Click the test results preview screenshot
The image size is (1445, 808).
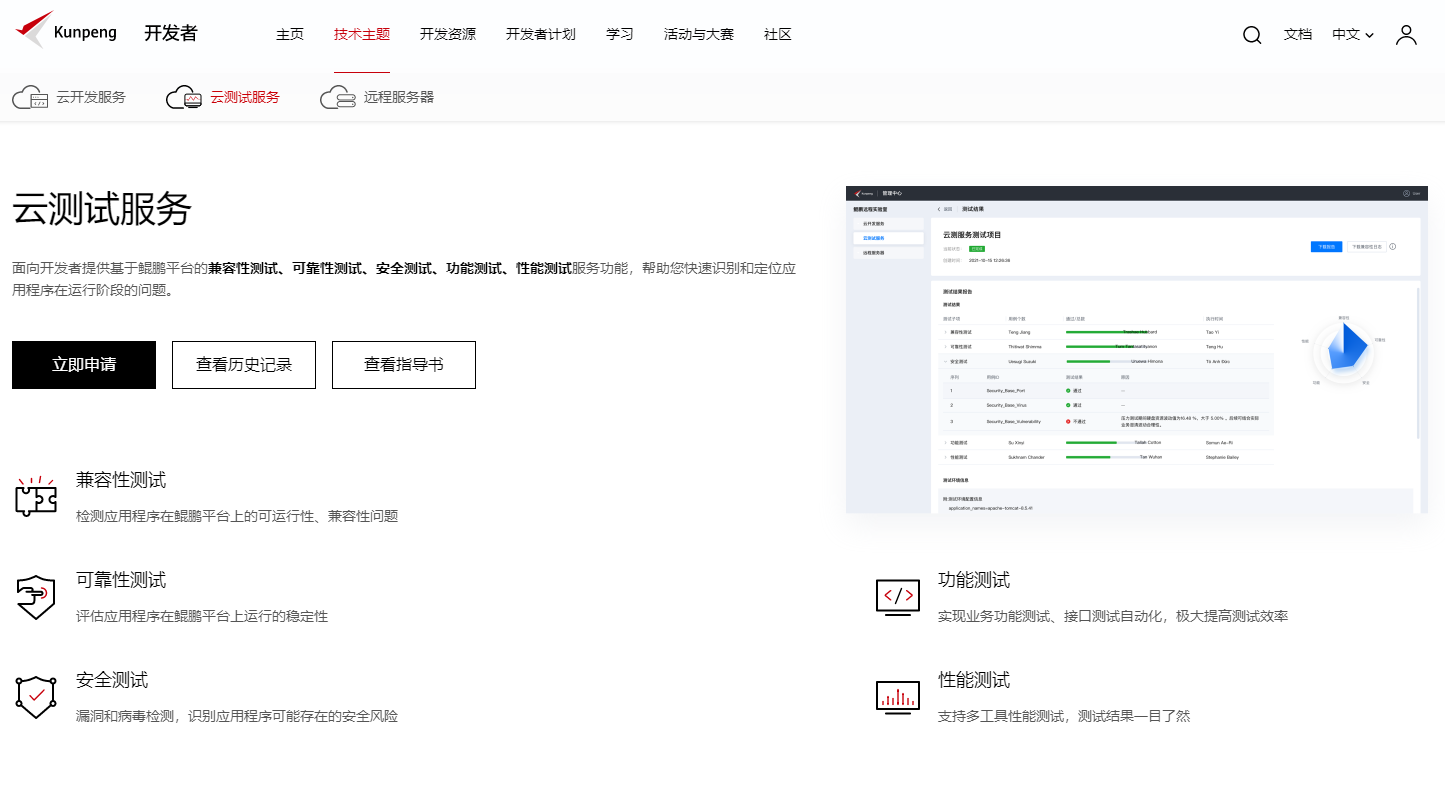[x=1137, y=349]
